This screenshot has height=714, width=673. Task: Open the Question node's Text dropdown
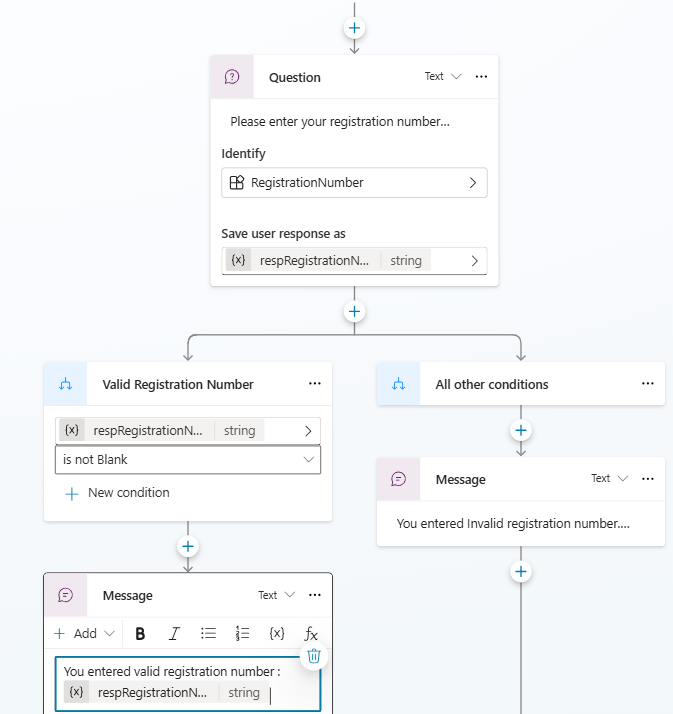(443, 76)
